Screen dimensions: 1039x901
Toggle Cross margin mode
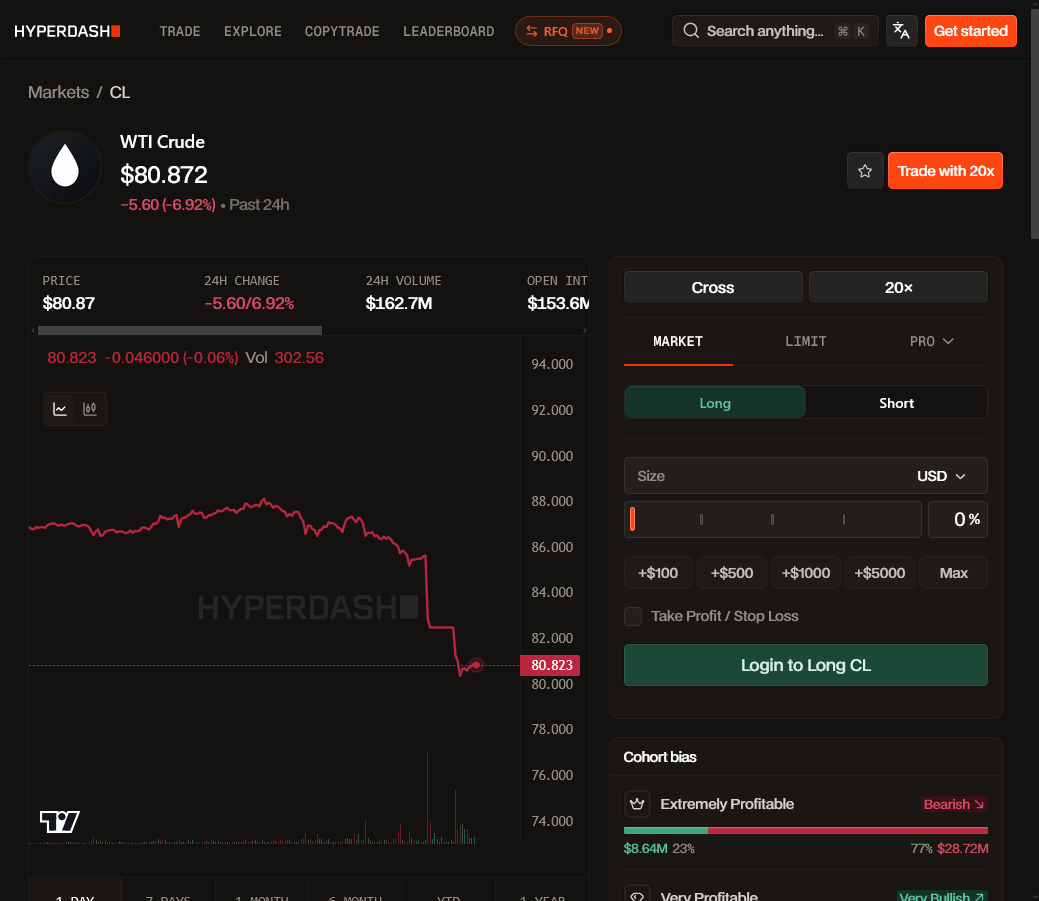(713, 288)
